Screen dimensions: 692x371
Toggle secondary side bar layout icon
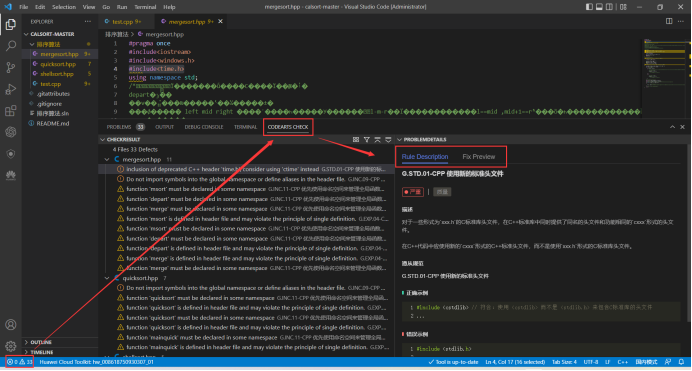(x=609, y=7)
